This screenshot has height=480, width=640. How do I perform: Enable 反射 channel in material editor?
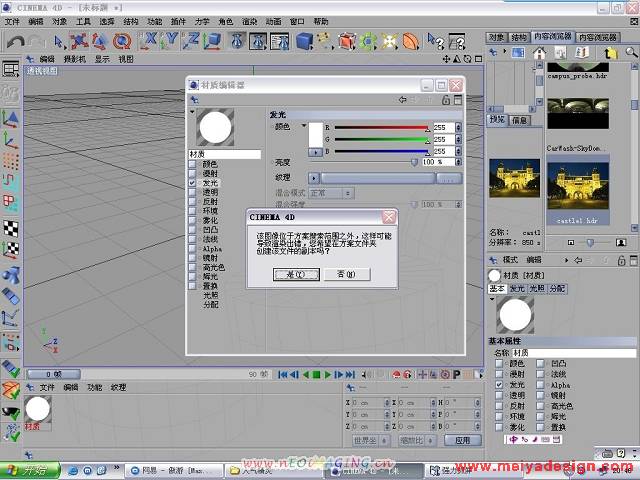[x=192, y=202]
